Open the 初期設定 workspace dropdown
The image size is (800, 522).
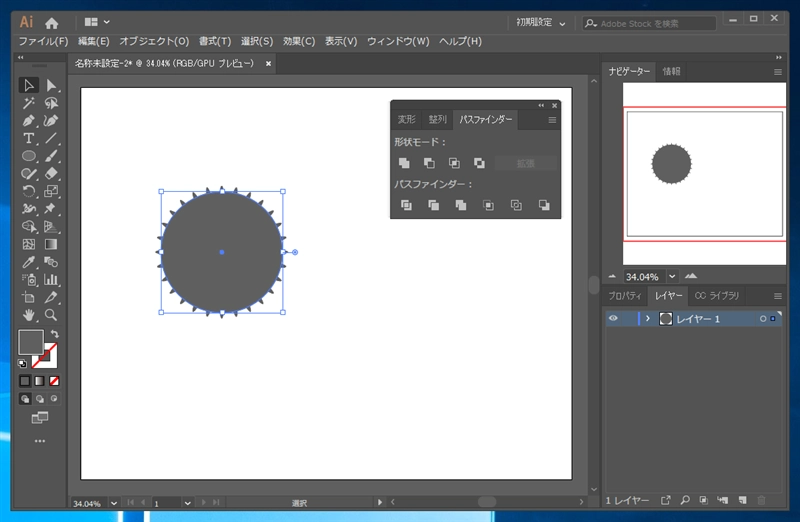(x=541, y=23)
